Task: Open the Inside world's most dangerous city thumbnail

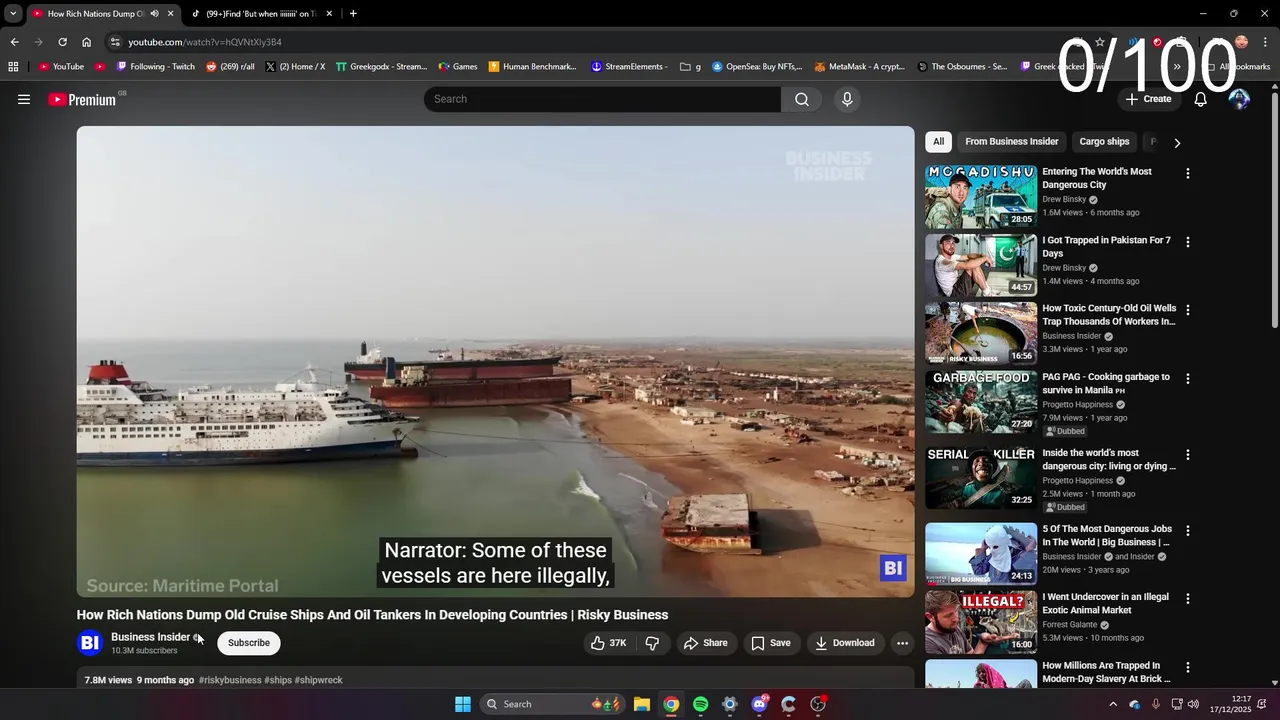Action: pyautogui.click(x=981, y=478)
